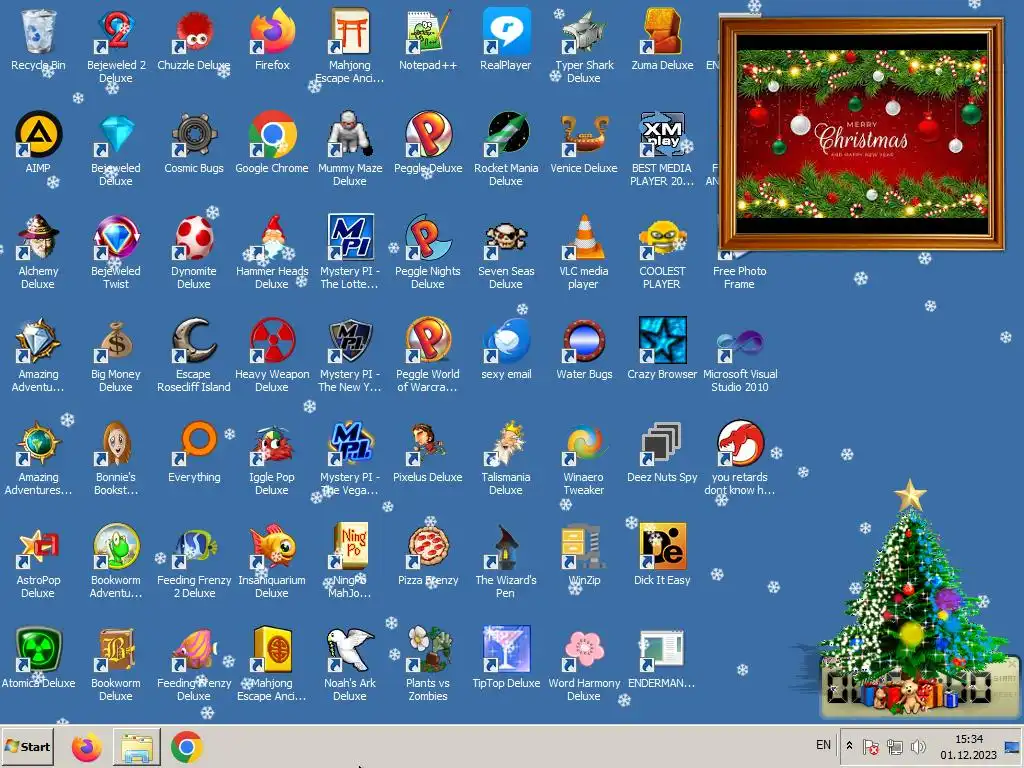The image size is (1024, 768).
Task: Select the Insaniquarium Deluxe fish icon
Action: tap(272, 547)
